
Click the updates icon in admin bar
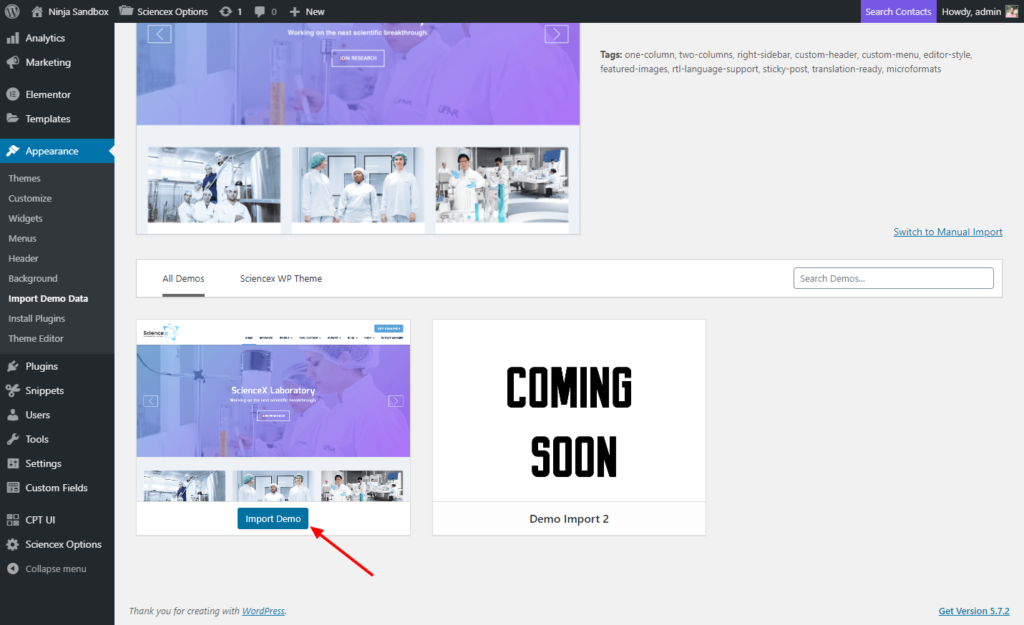click(x=226, y=11)
